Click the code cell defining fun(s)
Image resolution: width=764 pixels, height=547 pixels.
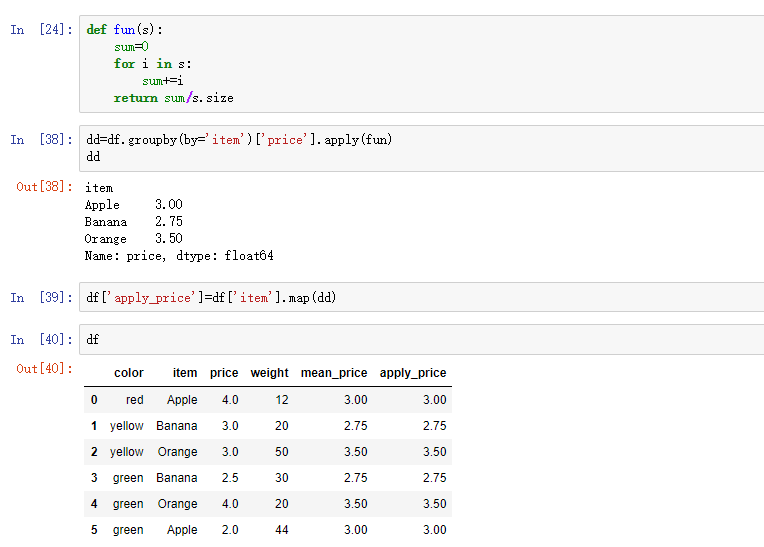pyautogui.click(x=421, y=64)
